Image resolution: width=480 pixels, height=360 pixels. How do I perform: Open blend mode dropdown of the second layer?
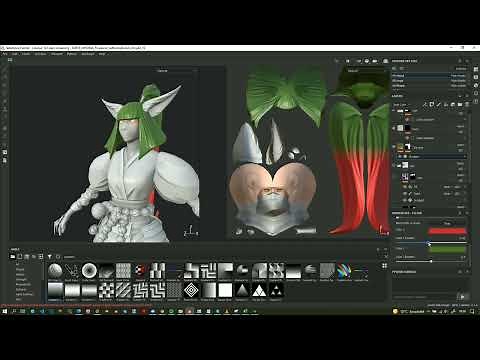460,127
